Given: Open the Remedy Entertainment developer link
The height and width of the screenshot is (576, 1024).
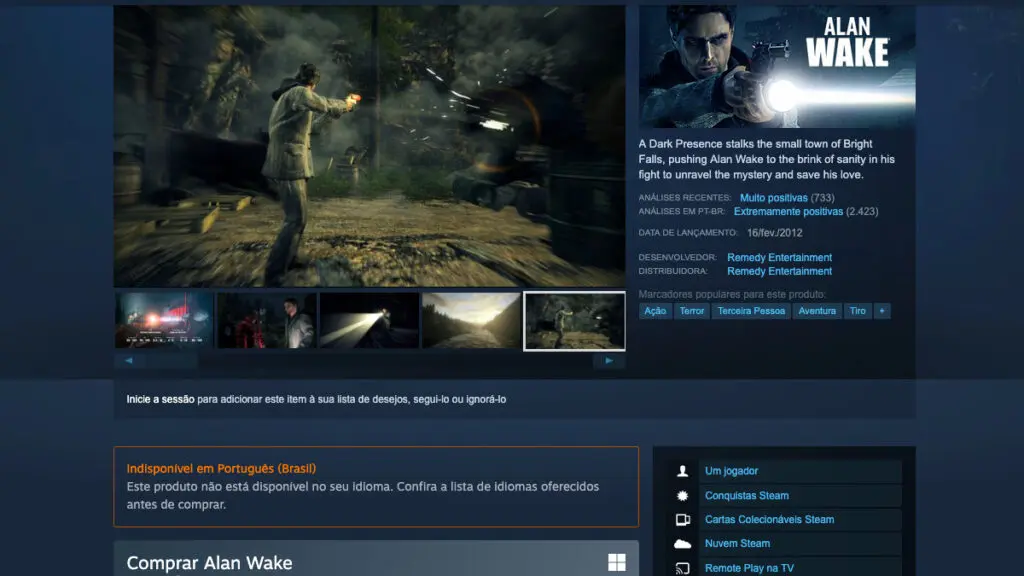Looking at the screenshot, I should [x=779, y=258].
